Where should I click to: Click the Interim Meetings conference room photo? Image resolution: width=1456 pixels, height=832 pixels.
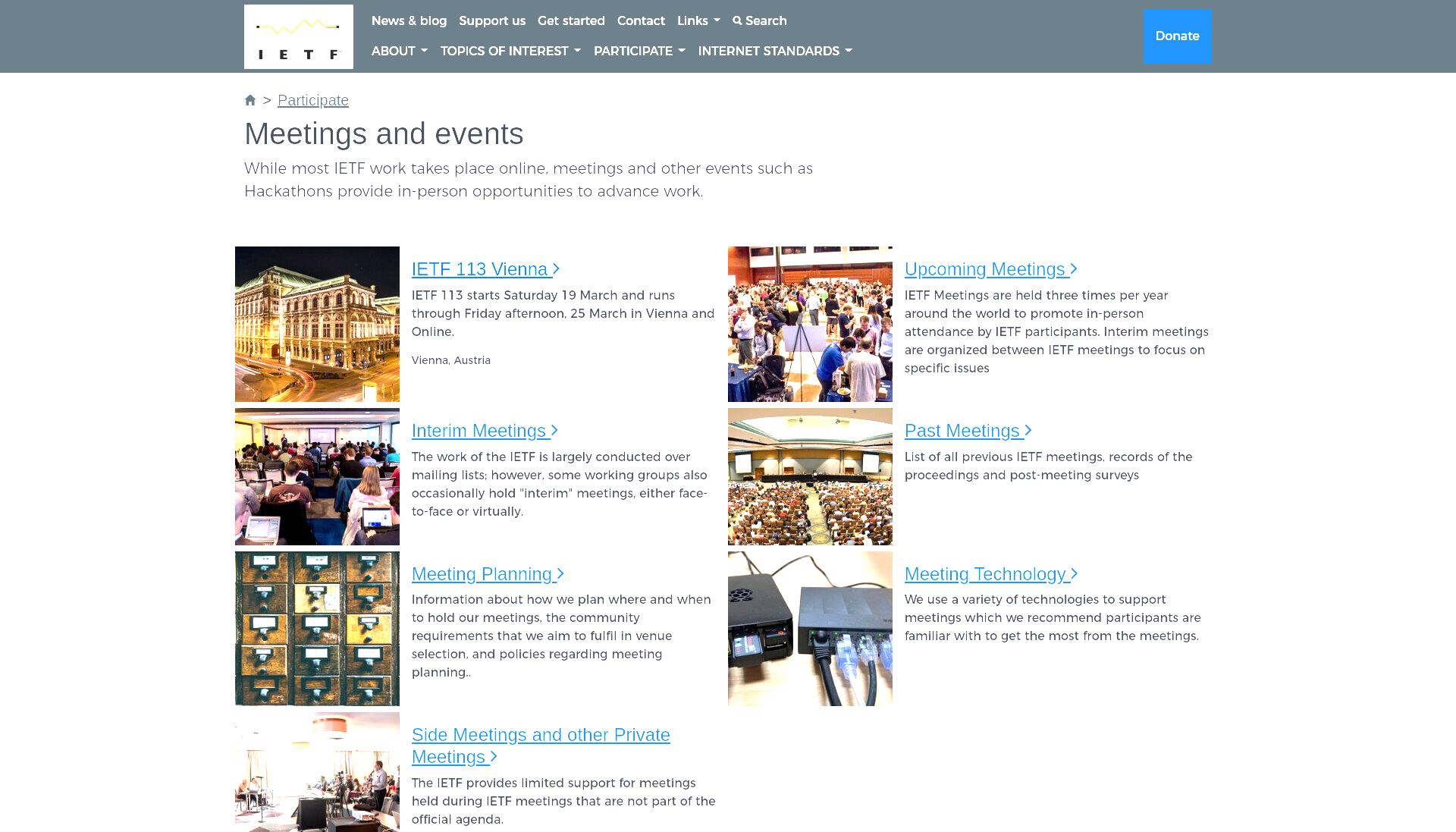317,476
